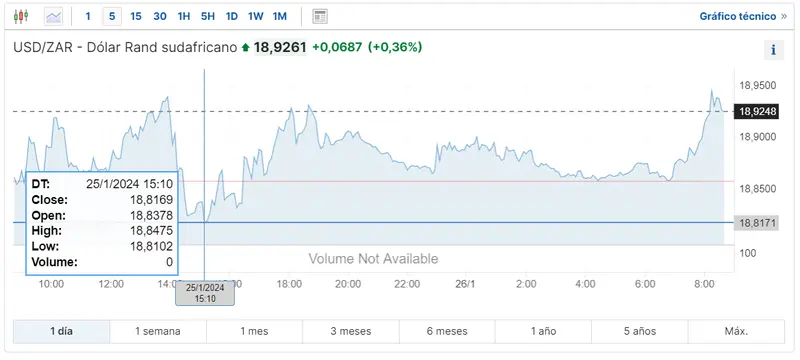Select the 5H interval
800x360 pixels.
pos(208,16)
